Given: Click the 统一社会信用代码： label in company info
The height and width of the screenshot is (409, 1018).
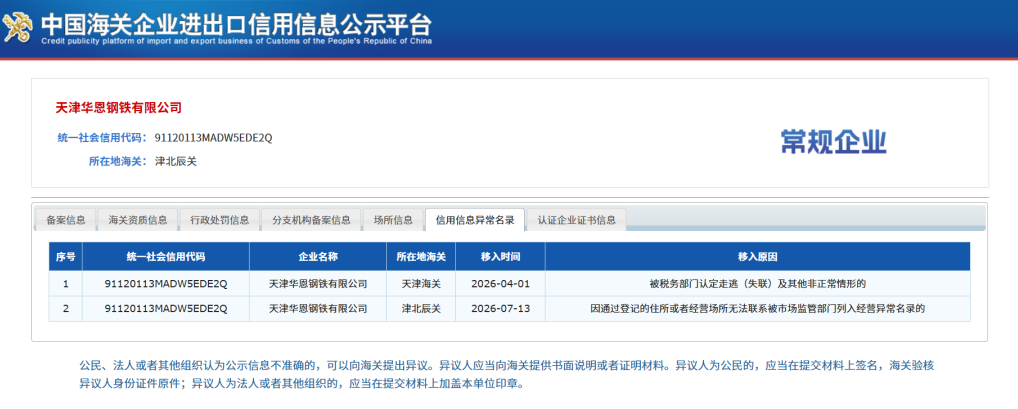Looking at the screenshot, I should click(x=103, y=138).
